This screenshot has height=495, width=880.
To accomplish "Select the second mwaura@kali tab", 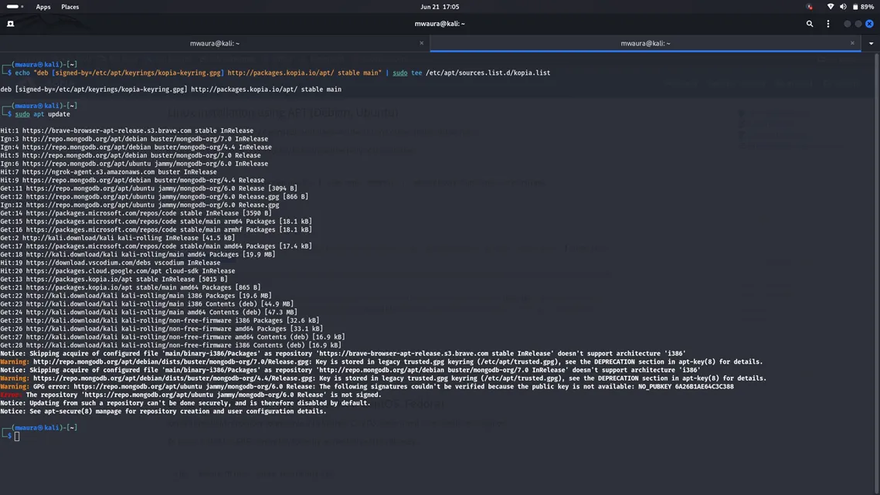I will (645, 43).
